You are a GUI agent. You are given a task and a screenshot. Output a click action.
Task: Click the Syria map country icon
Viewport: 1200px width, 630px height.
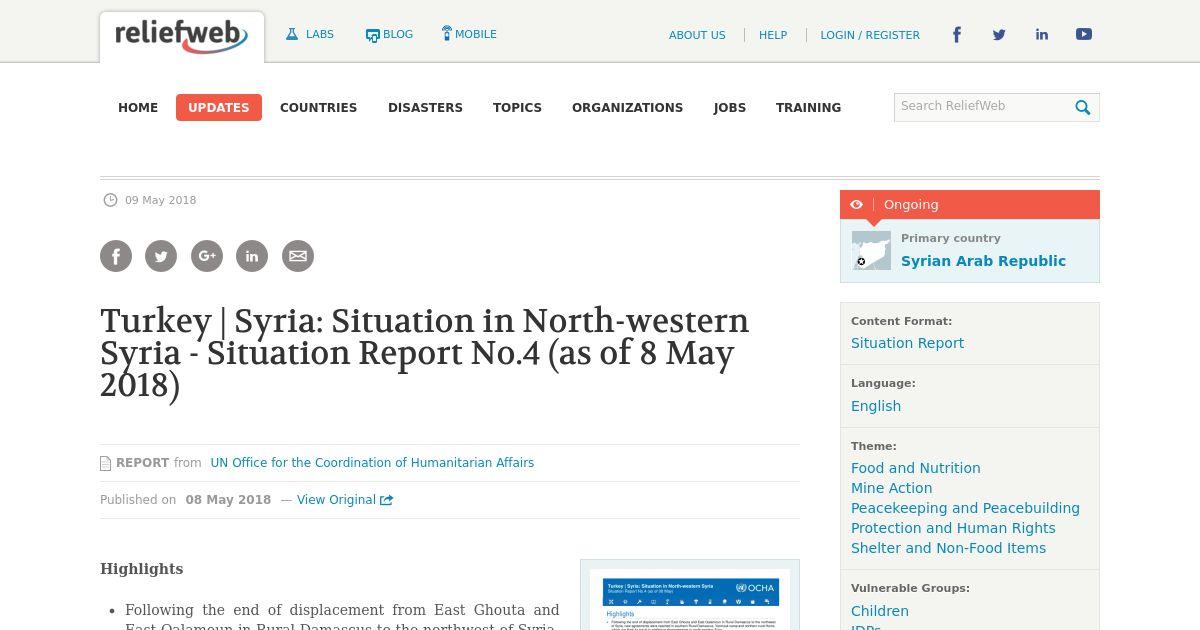(871, 251)
